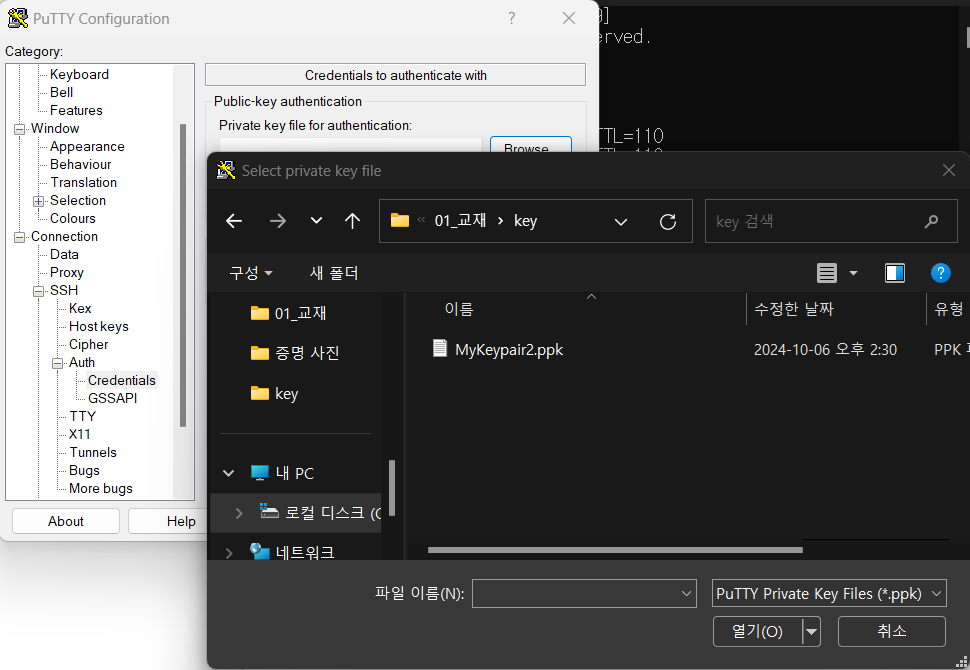The height and width of the screenshot is (670, 970).
Task: Click 01_교재 in the address breadcrumb
Action: point(460,221)
